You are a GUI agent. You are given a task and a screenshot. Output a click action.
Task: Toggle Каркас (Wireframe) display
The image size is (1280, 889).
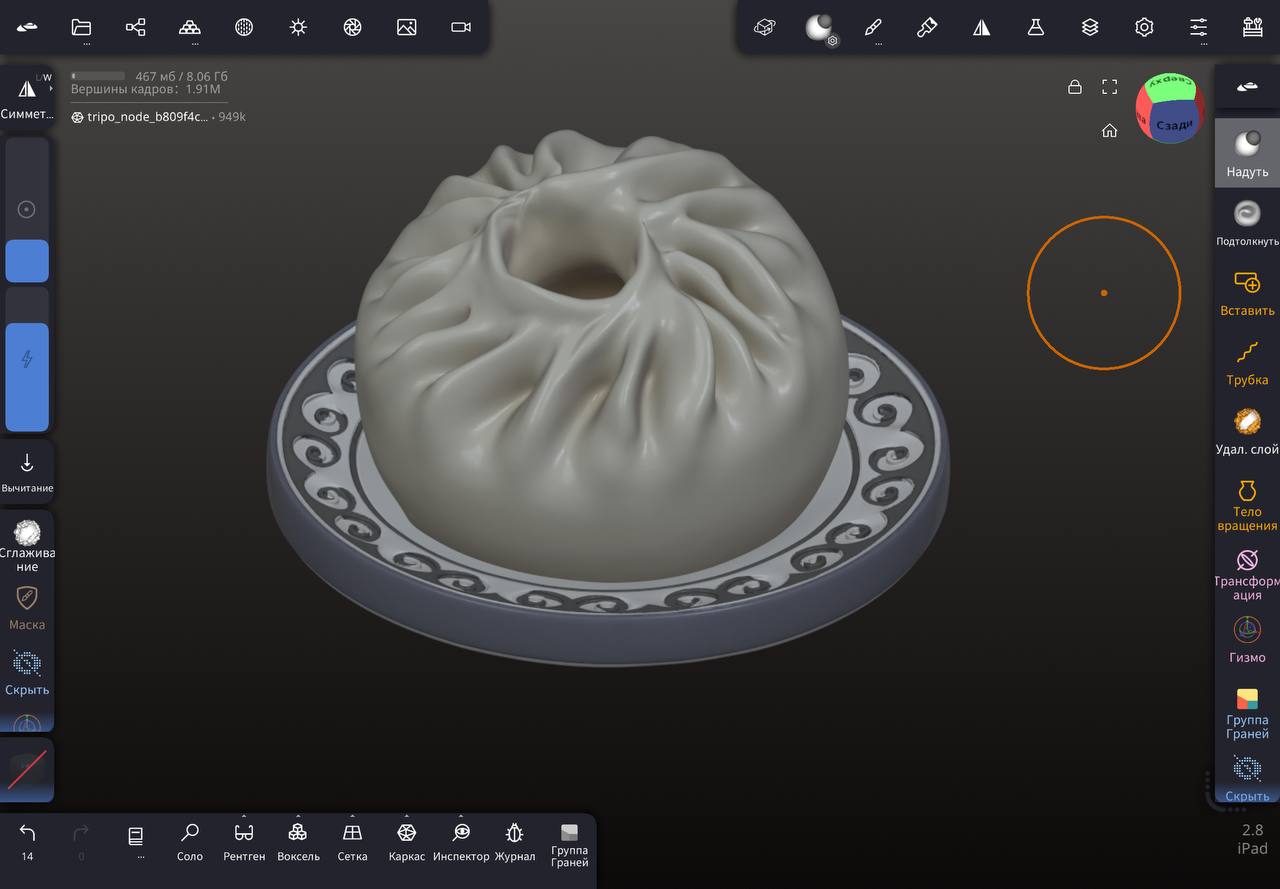tap(406, 842)
